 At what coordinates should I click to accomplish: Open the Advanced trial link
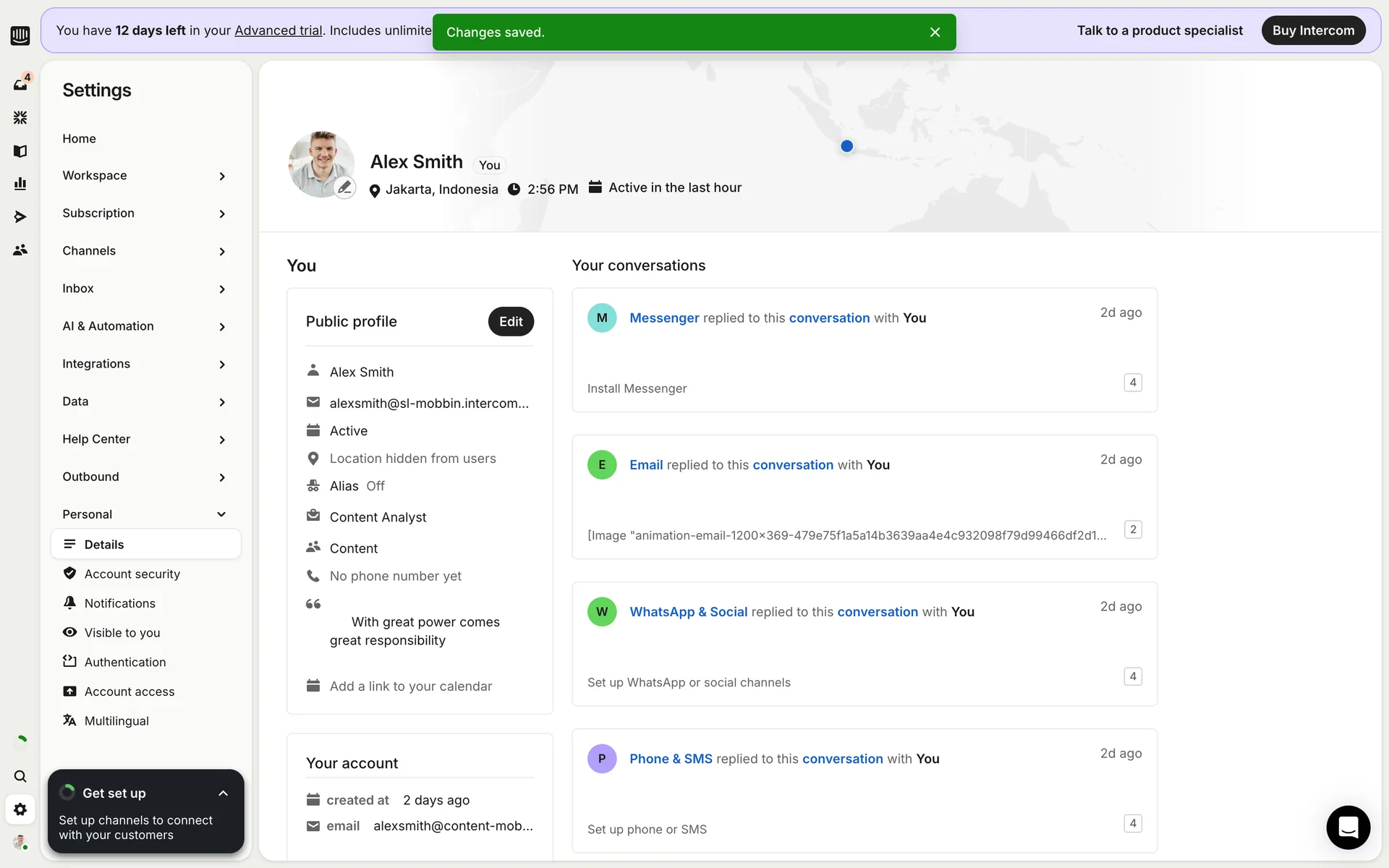278,30
